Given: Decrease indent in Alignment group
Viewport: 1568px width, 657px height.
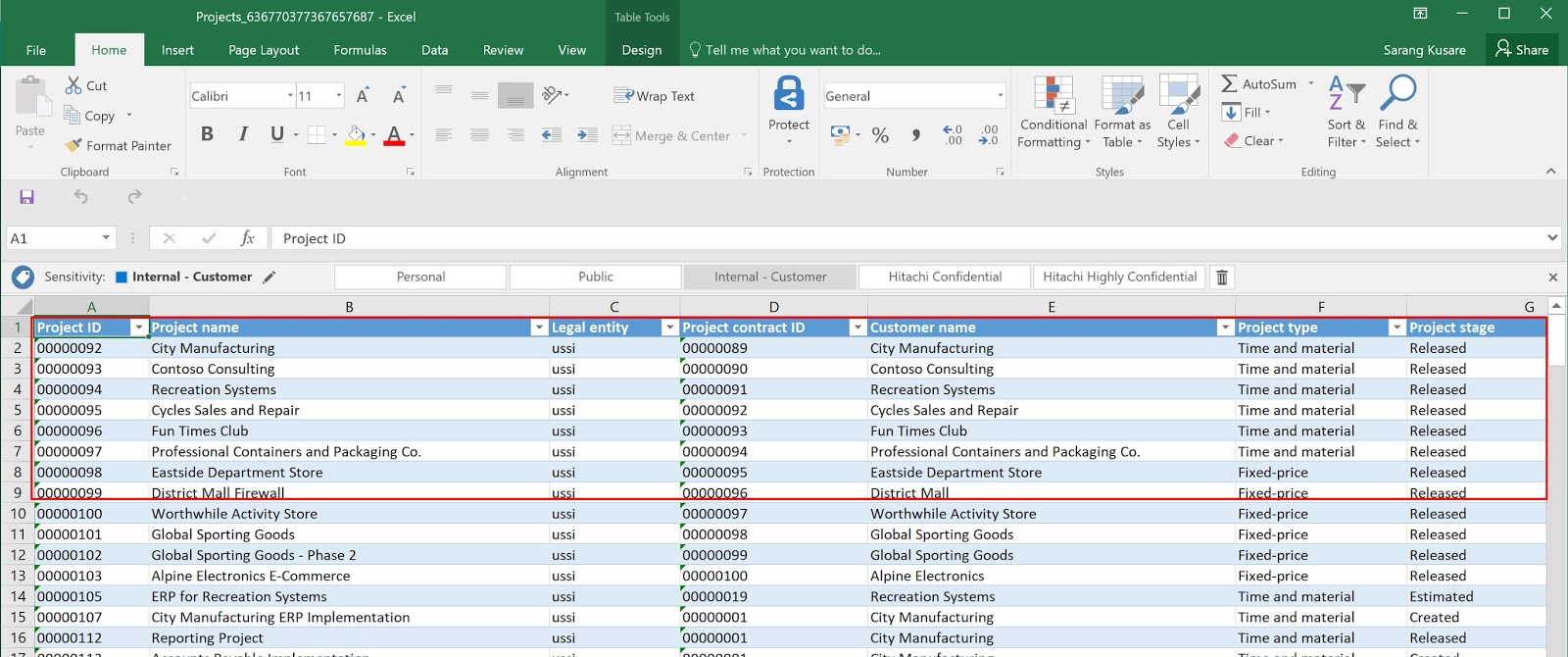Looking at the screenshot, I should click(x=552, y=134).
